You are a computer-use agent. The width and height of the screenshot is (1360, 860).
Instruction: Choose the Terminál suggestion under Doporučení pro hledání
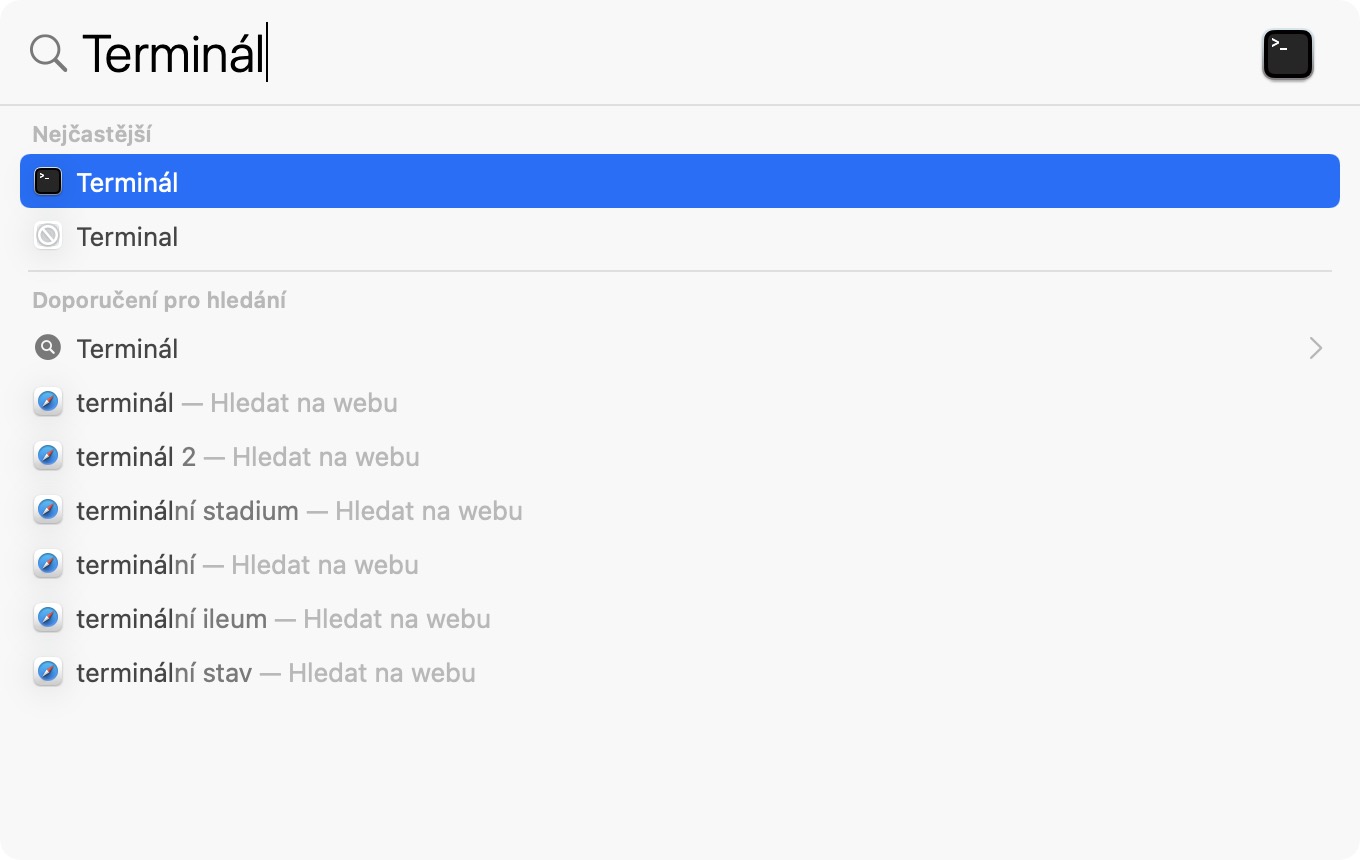pos(128,349)
